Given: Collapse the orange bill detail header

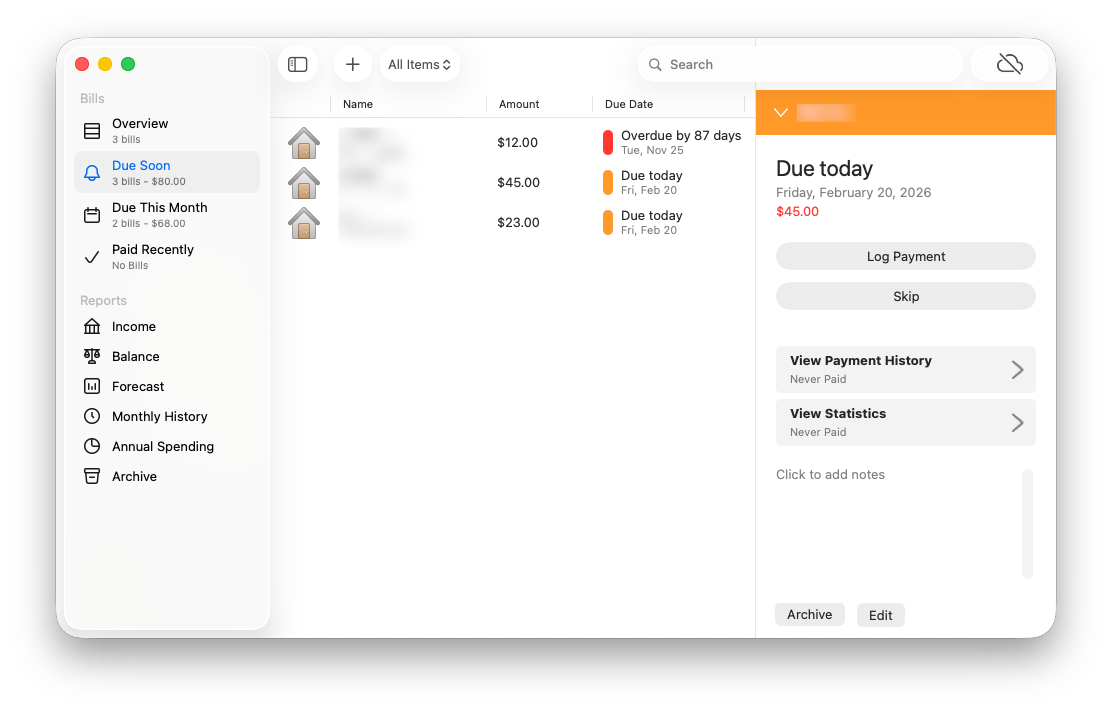Looking at the screenshot, I should [781, 113].
